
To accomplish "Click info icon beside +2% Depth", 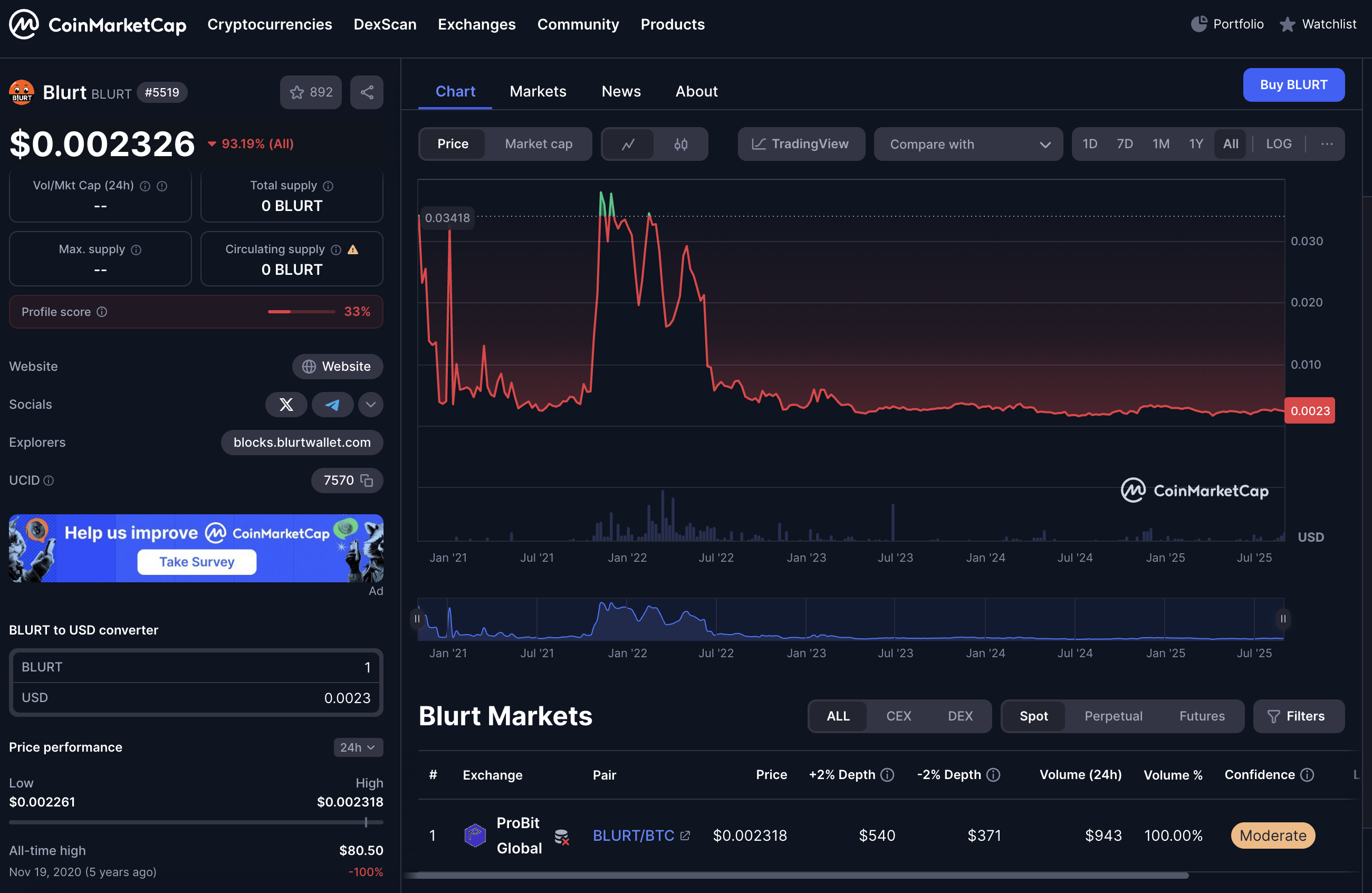I will click(x=887, y=775).
